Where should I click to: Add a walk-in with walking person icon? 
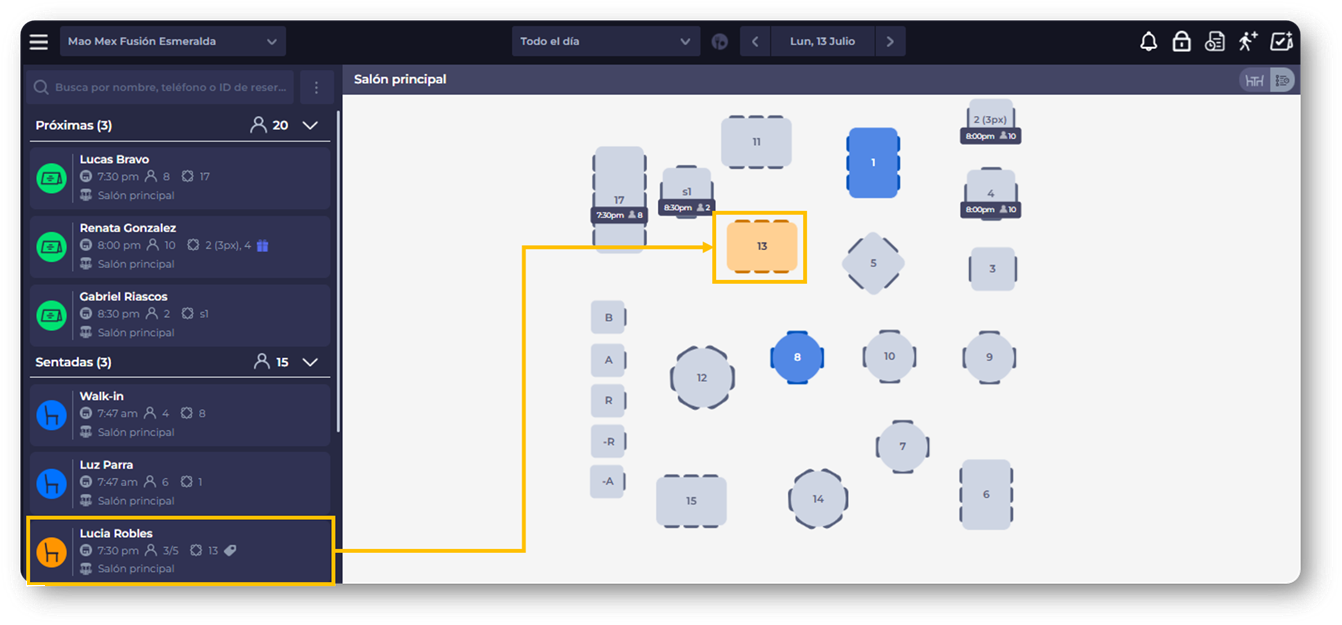click(x=1248, y=42)
